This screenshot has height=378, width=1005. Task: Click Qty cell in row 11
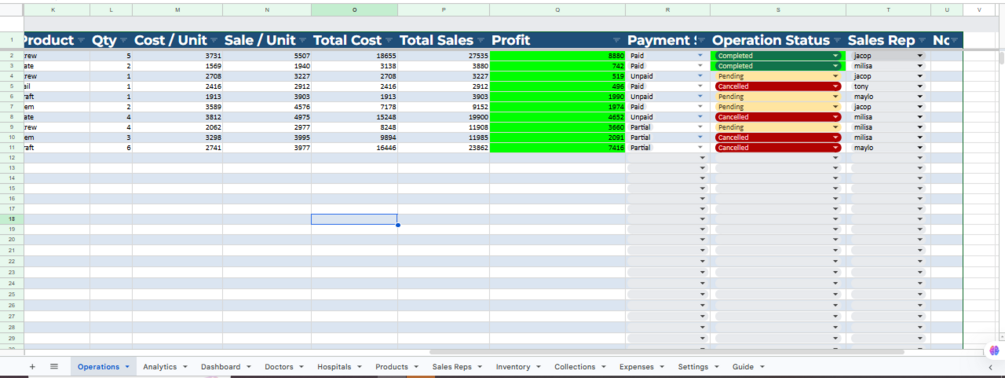coord(111,148)
